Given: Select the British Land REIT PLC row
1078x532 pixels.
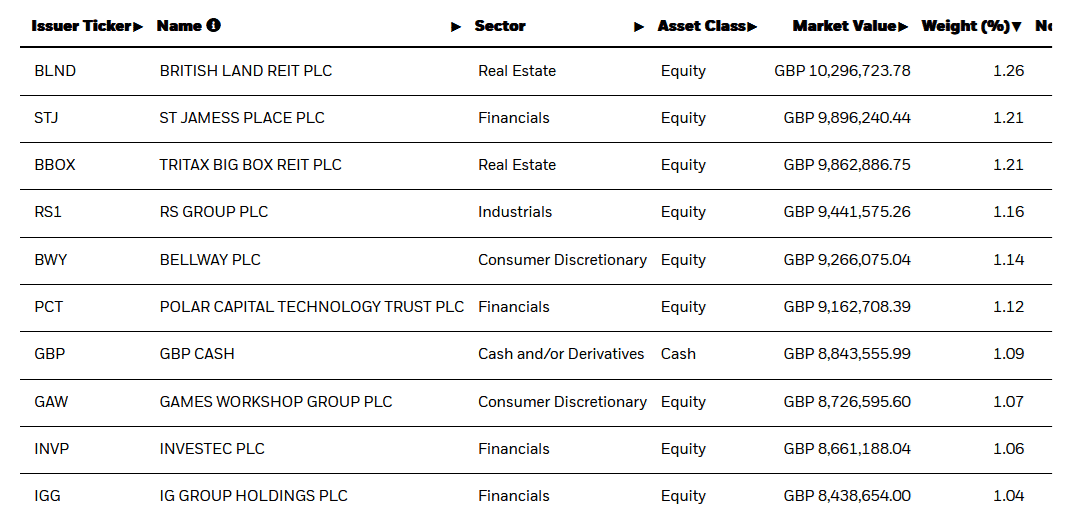Looking at the screenshot, I should coord(246,71).
